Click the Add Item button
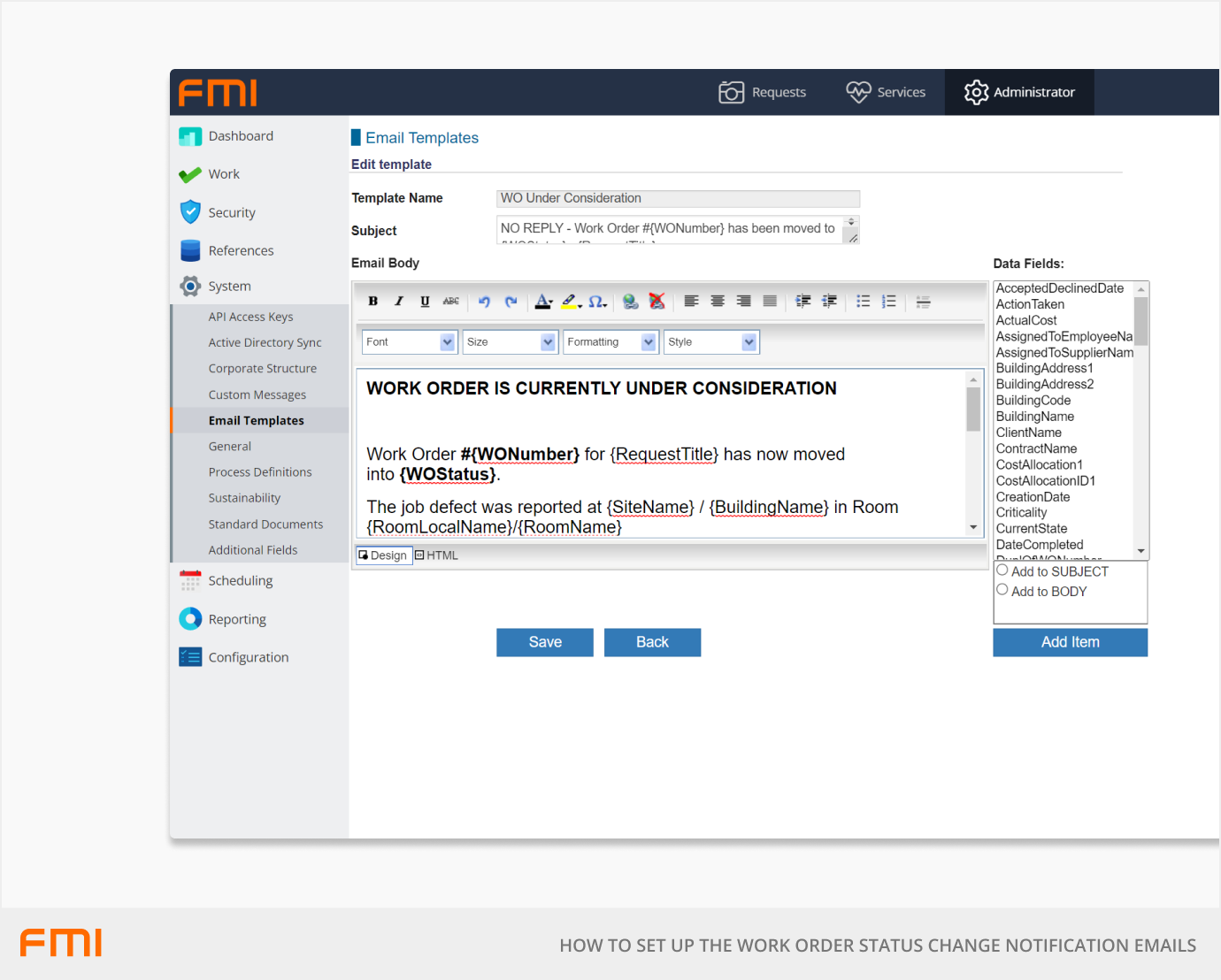Screen dimensions: 1221x980 pos(1070,642)
